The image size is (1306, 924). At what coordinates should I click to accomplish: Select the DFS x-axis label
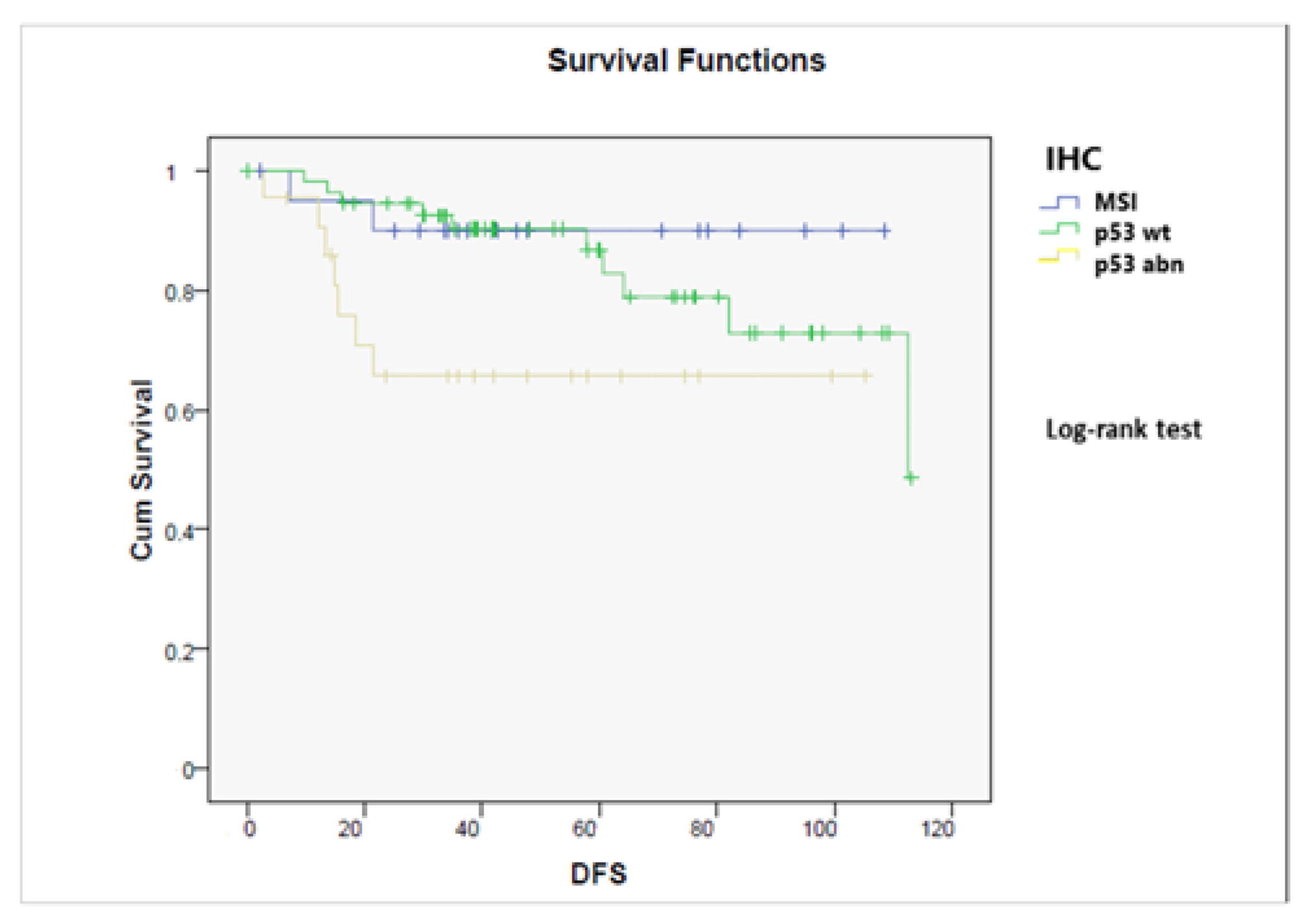(x=598, y=874)
